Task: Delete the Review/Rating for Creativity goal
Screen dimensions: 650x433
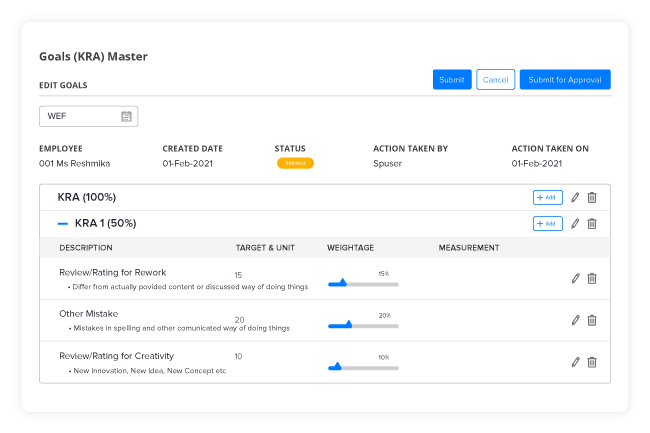Action: tap(592, 362)
